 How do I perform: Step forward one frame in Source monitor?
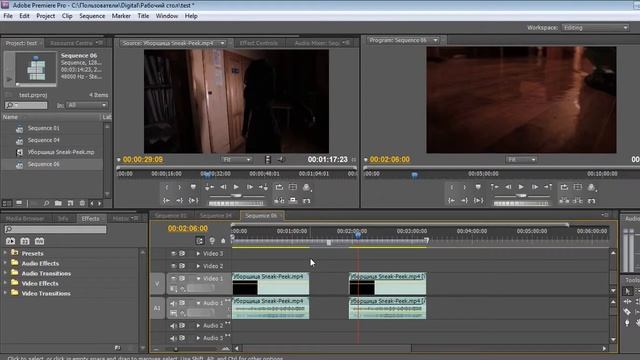(x=249, y=187)
